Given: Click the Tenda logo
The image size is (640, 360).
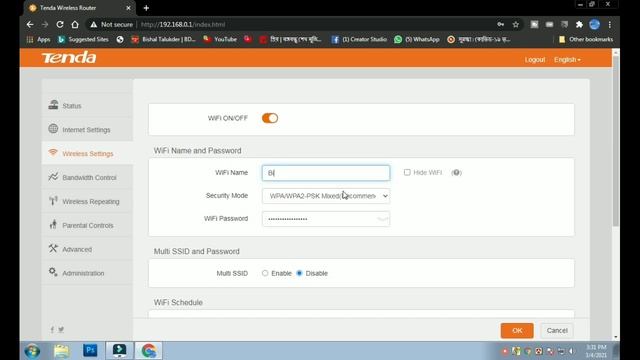Looking at the screenshot, I should (x=69, y=58).
